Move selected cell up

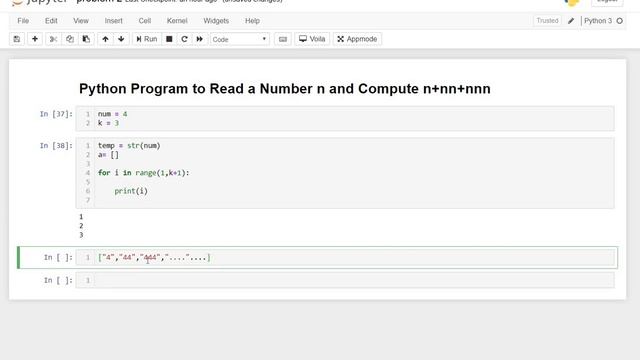tap(105, 39)
